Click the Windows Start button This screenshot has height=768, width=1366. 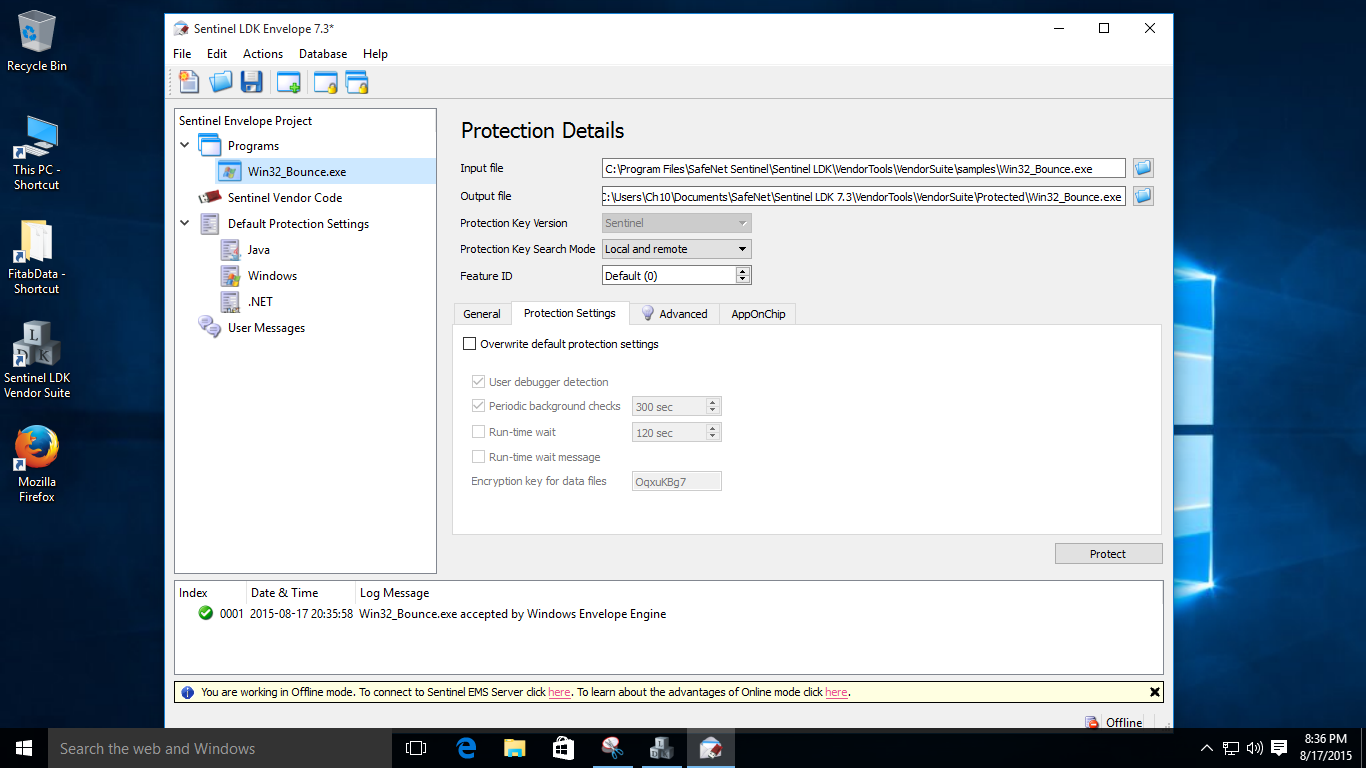pyautogui.click(x=24, y=748)
